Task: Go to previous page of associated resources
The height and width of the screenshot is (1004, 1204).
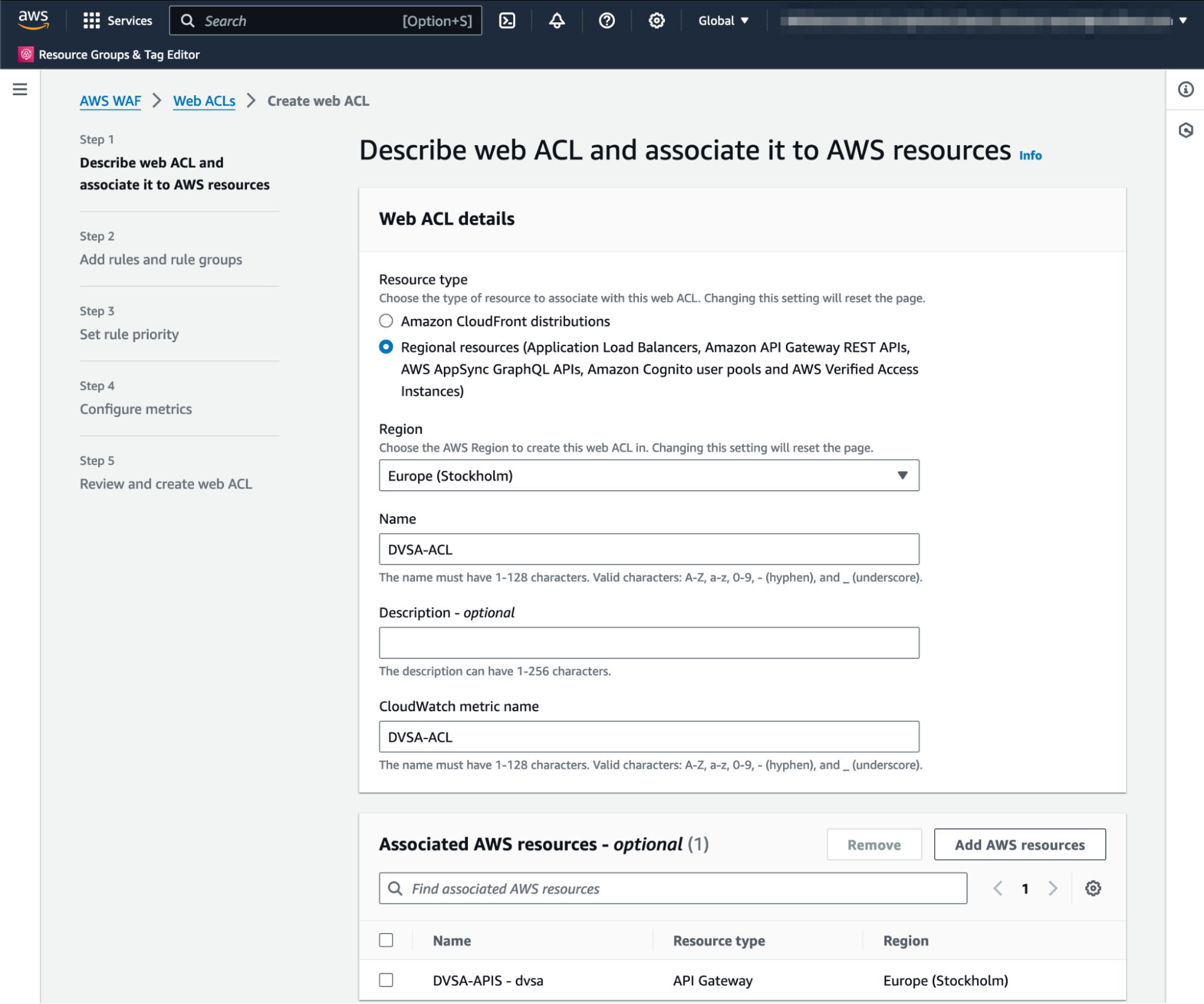Action: coord(997,888)
